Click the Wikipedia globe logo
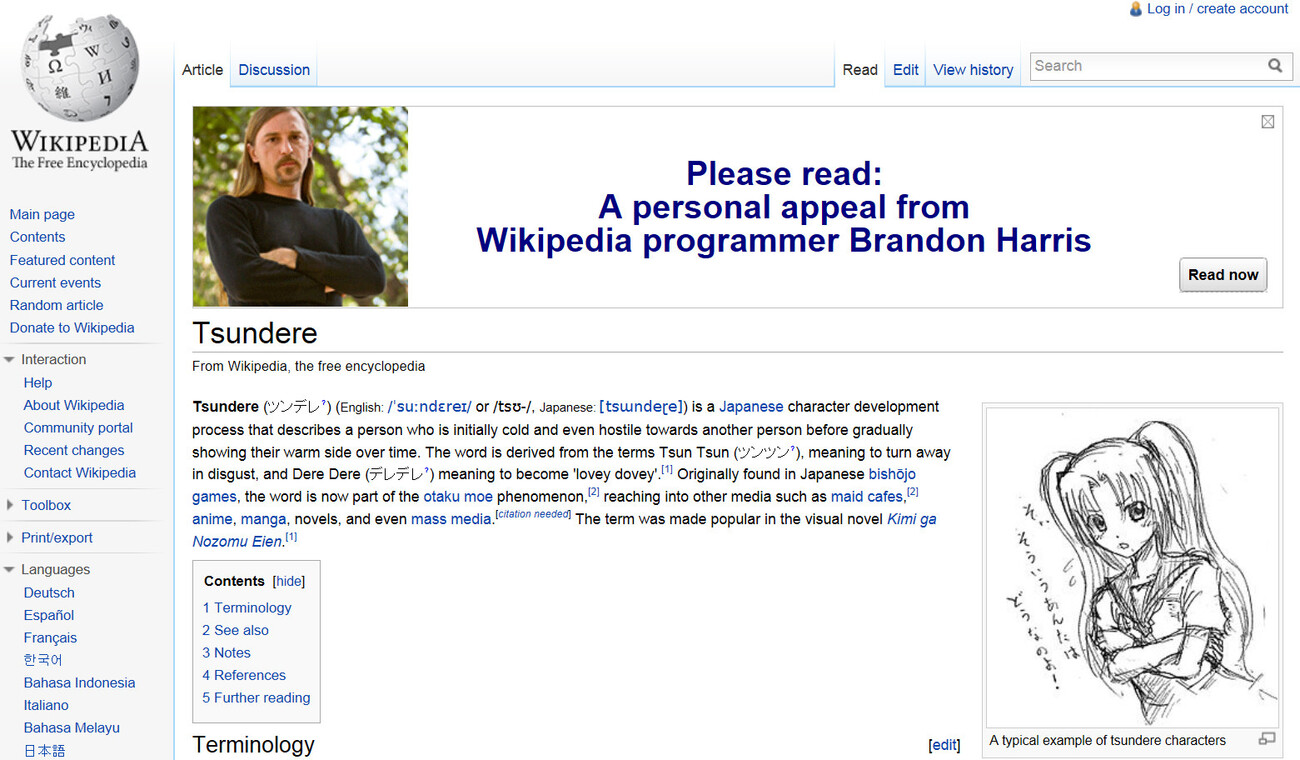This screenshot has width=1300, height=760. (x=80, y=68)
